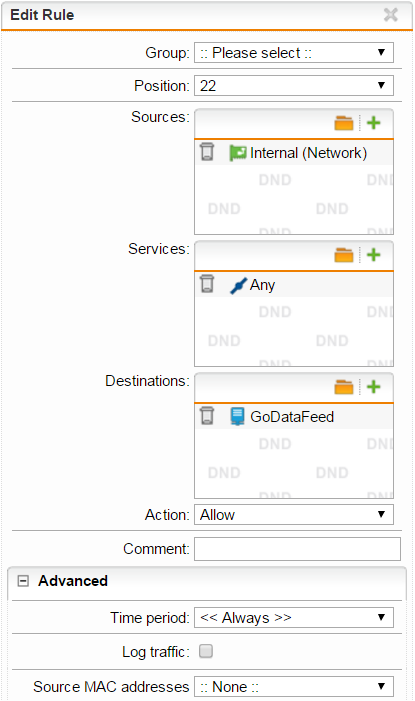The width and height of the screenshot is (415, 701).
Task: Close the Edit Rule dialog
Action: 390,15
